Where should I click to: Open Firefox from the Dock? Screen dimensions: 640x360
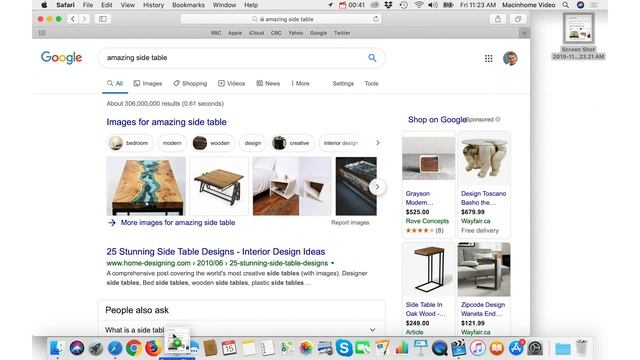[153, 348]
